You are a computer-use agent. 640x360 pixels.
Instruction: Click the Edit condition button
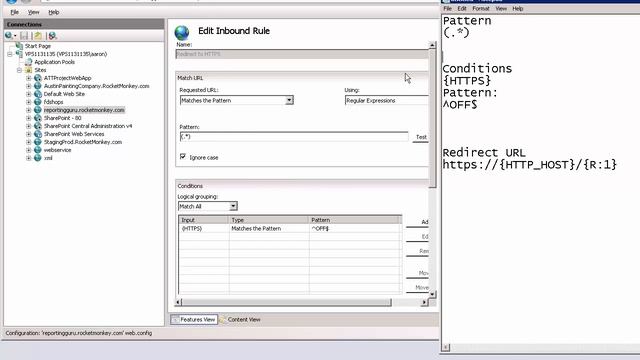point(418,237)
